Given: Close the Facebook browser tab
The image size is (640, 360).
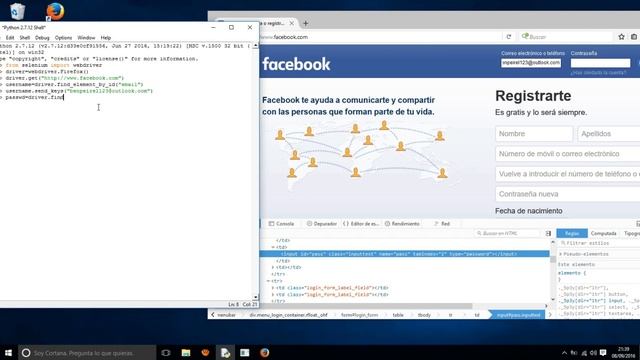Looking at the screenshot, I should pyautogui.click(x=291, y=23).
